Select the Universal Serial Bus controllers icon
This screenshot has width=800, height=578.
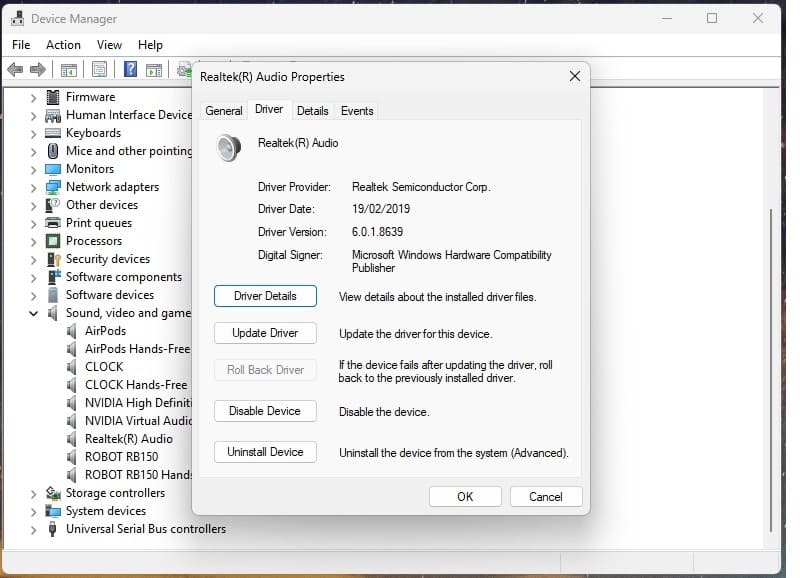click(52, 529)
